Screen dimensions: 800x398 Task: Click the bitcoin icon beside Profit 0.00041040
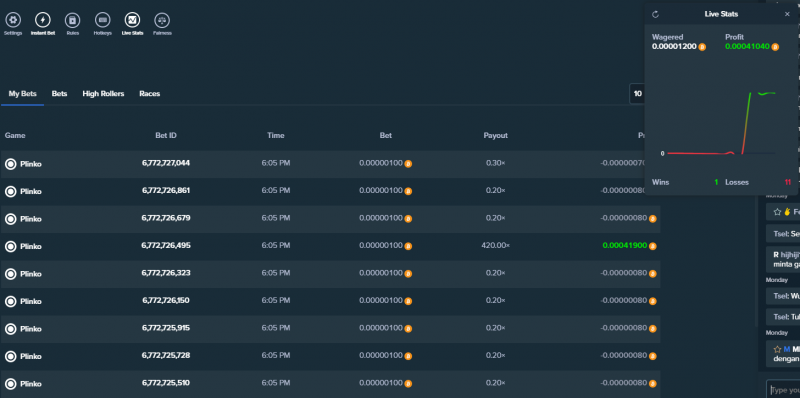point(775,47)
